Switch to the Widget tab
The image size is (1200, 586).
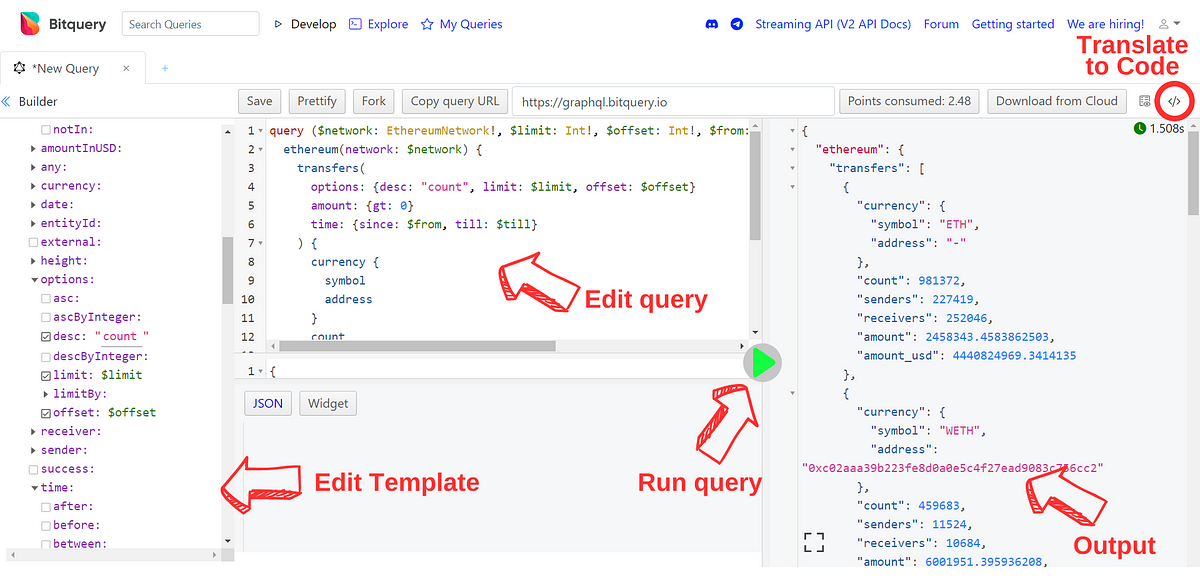click(x=328, y=403)
